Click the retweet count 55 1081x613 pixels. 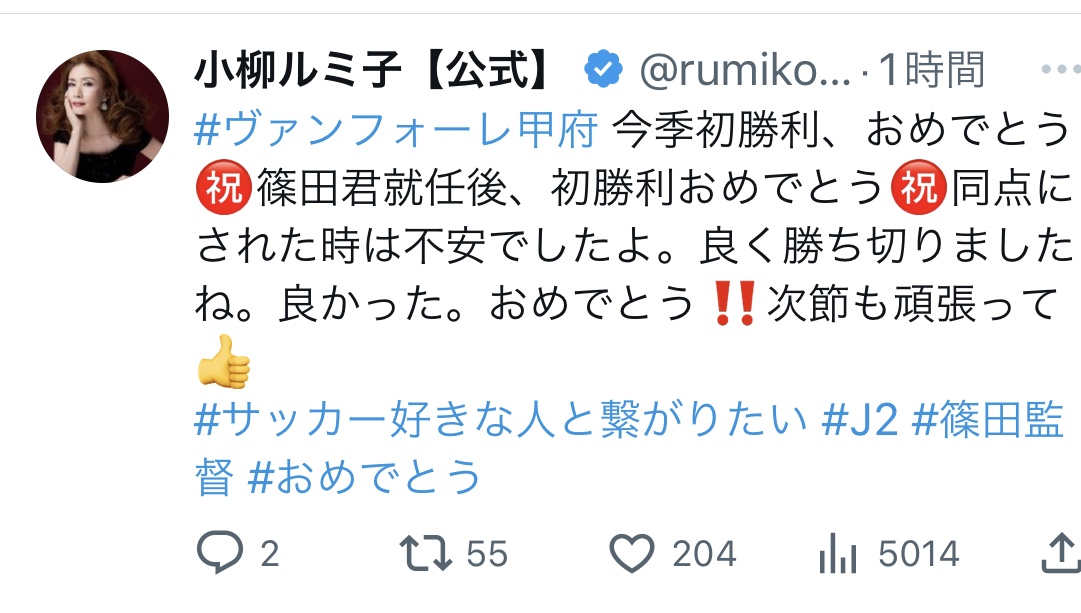(x=487, y=554)
